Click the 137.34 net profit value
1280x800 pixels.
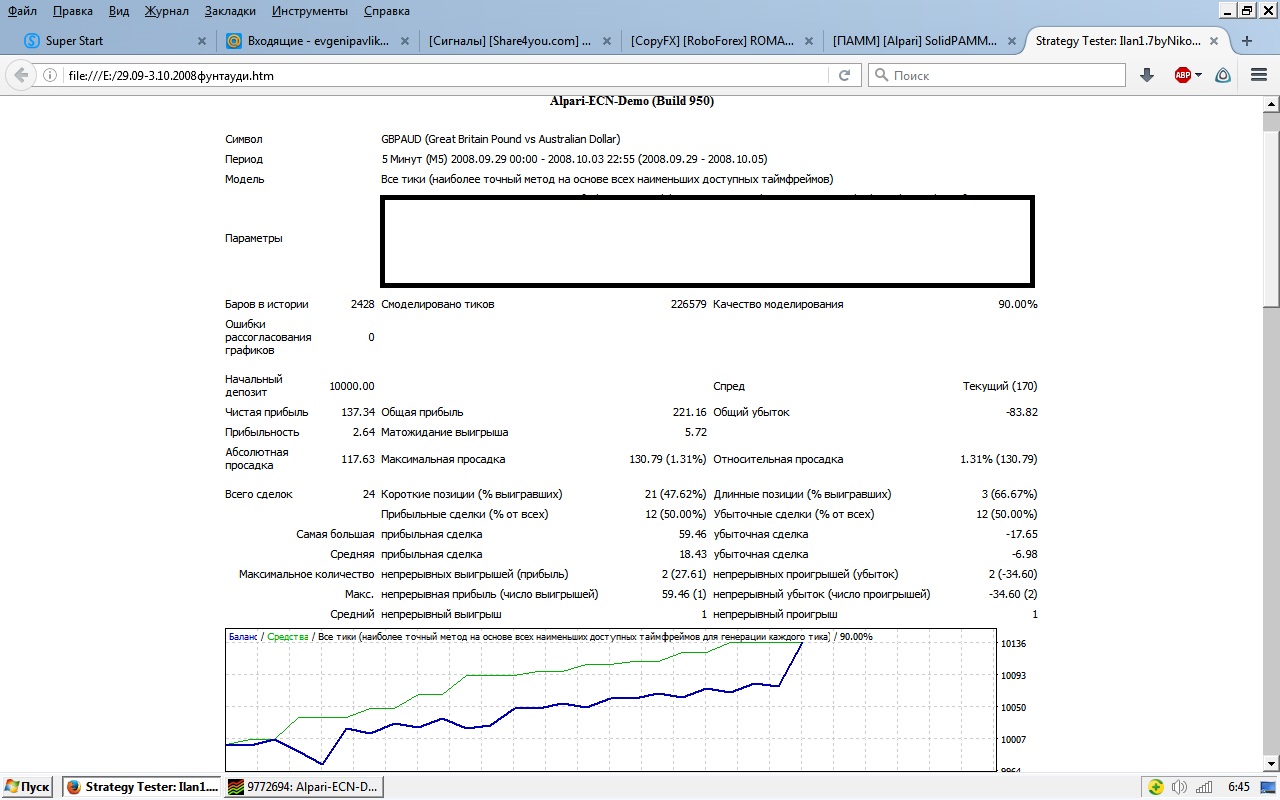358,412
